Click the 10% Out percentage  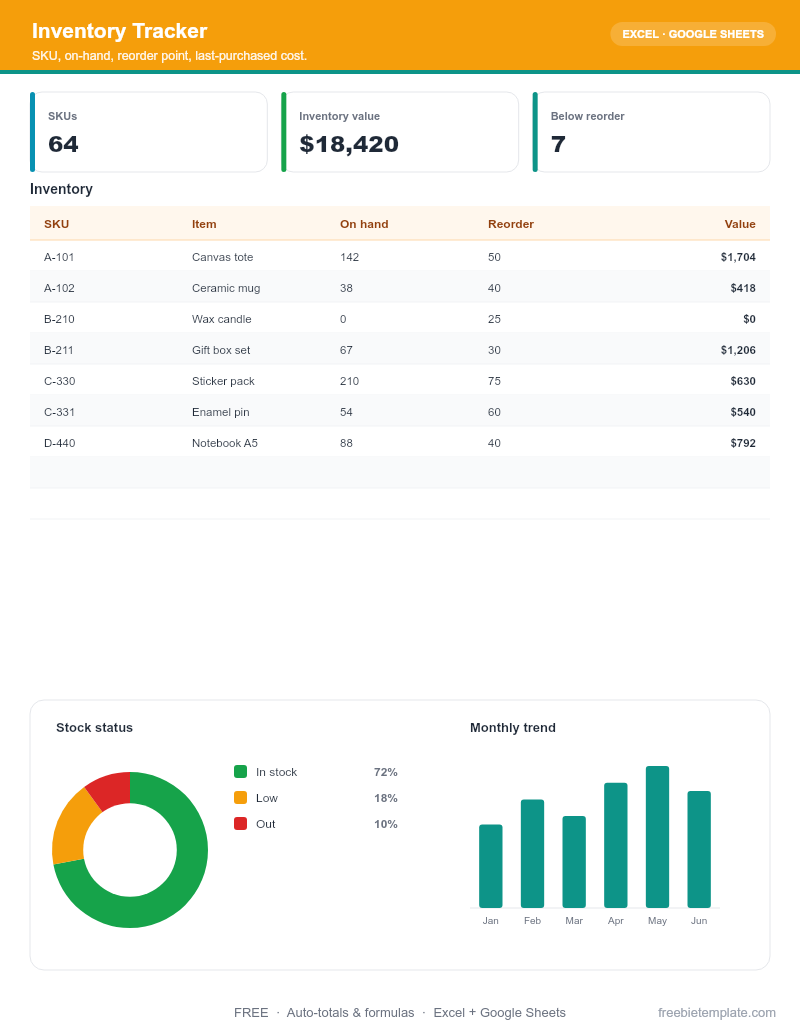pos(385,824)
